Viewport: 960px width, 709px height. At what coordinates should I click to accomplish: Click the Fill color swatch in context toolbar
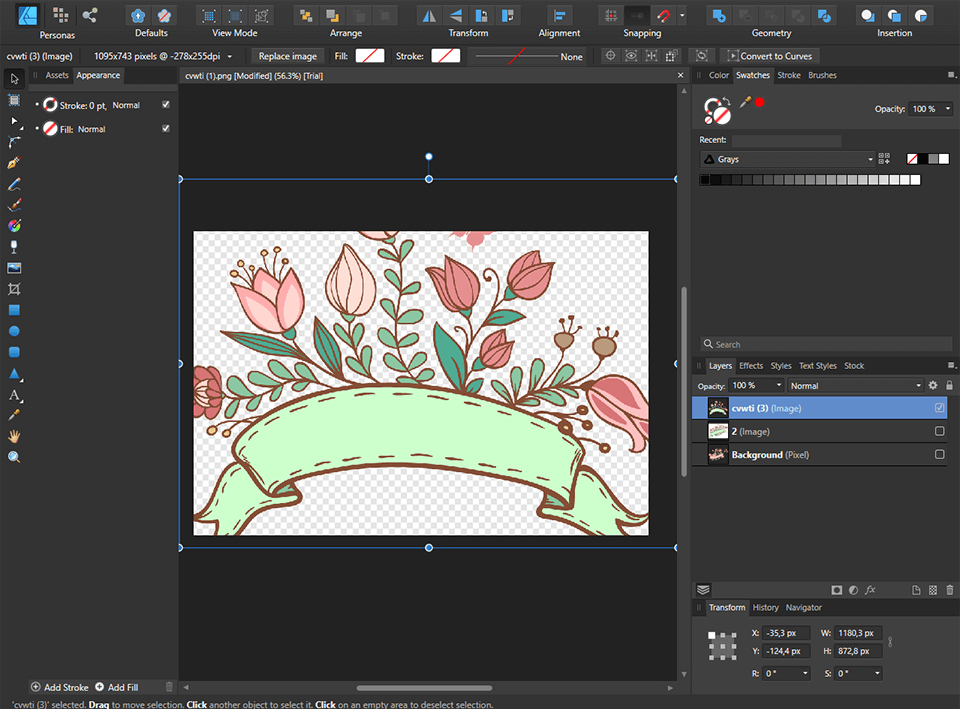(370, 56)
